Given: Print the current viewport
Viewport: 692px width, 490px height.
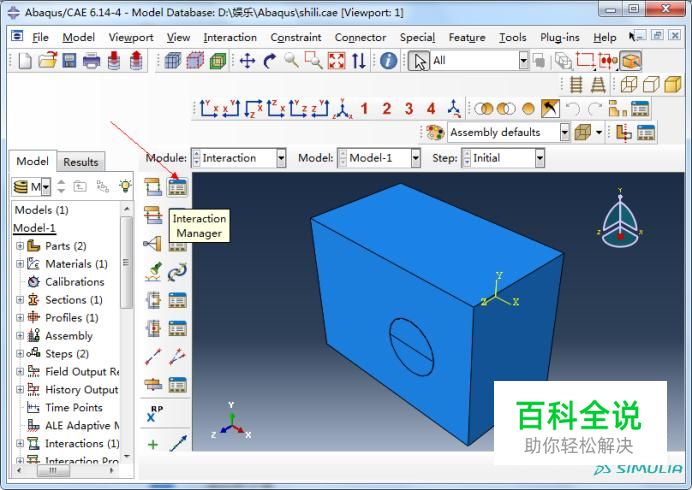Looking at the screenshot, I should click(x=91, y=60).
